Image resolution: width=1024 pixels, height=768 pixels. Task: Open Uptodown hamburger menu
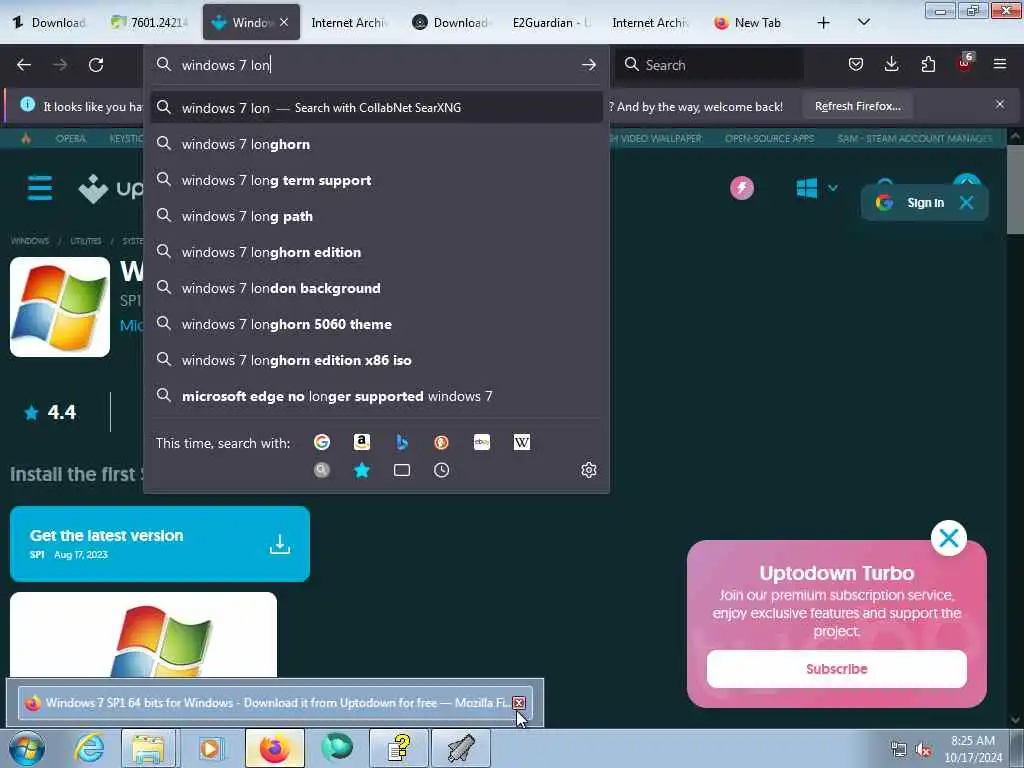[40, 188]
